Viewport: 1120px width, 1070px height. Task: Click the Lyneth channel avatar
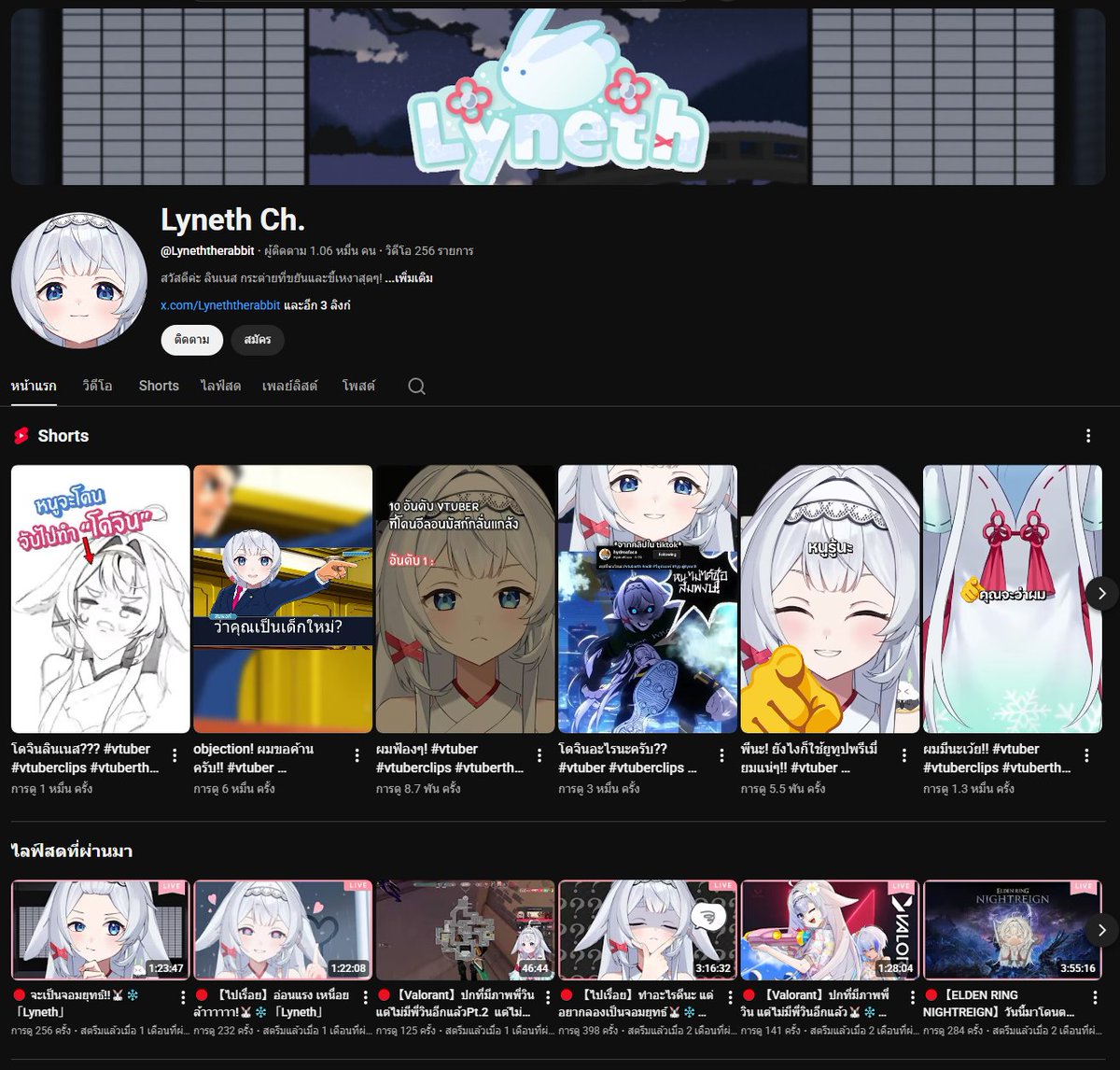(x=79, y=280)
